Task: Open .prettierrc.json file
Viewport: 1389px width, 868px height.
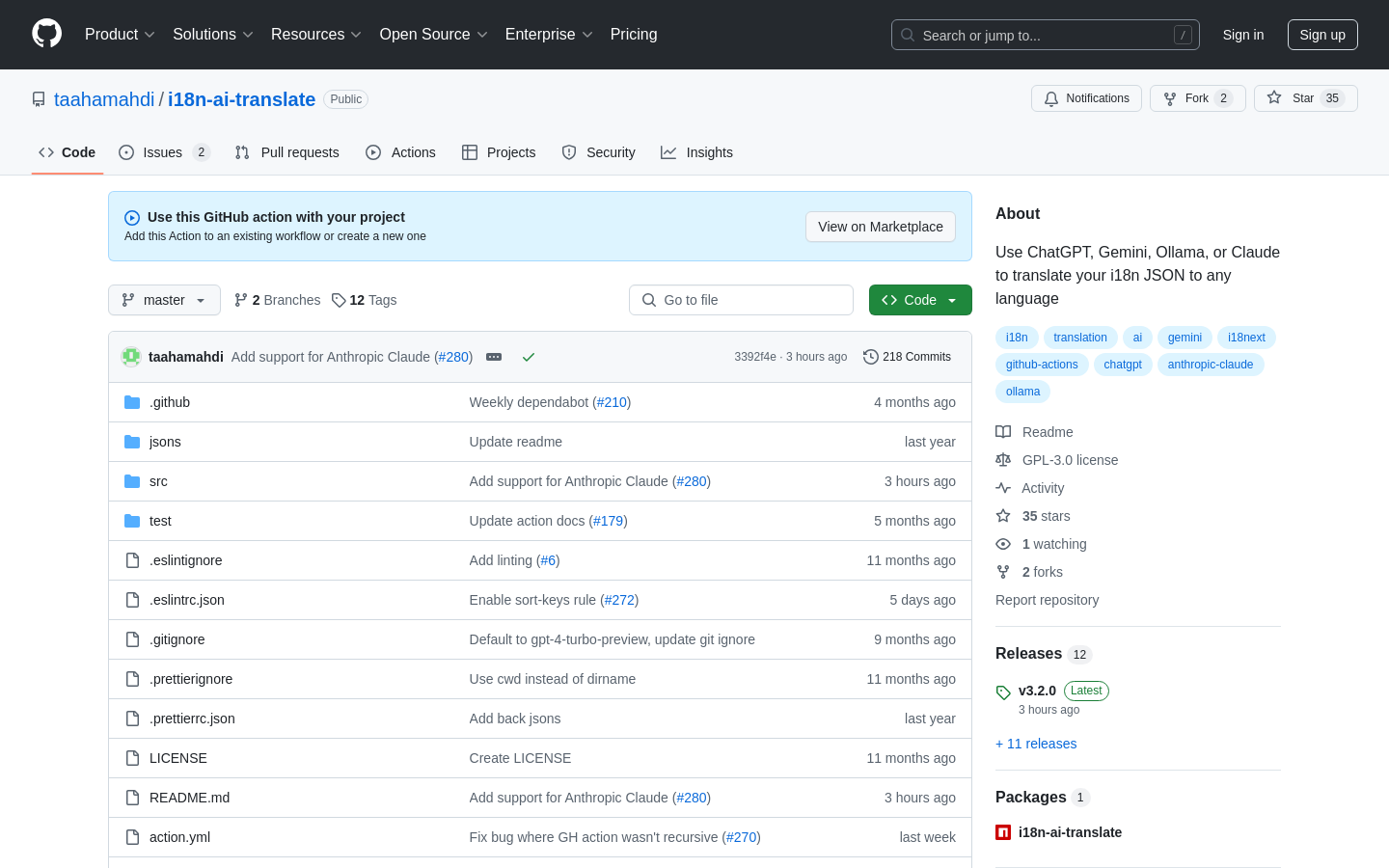Action: (192, 719)
